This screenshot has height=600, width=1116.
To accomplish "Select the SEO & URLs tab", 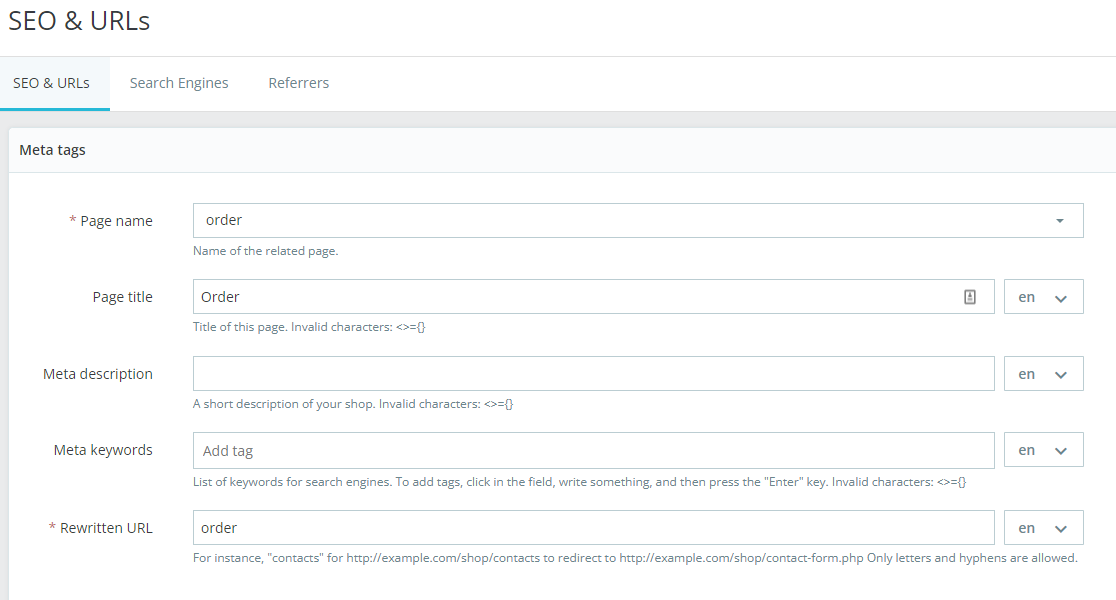I will (51, 83).
